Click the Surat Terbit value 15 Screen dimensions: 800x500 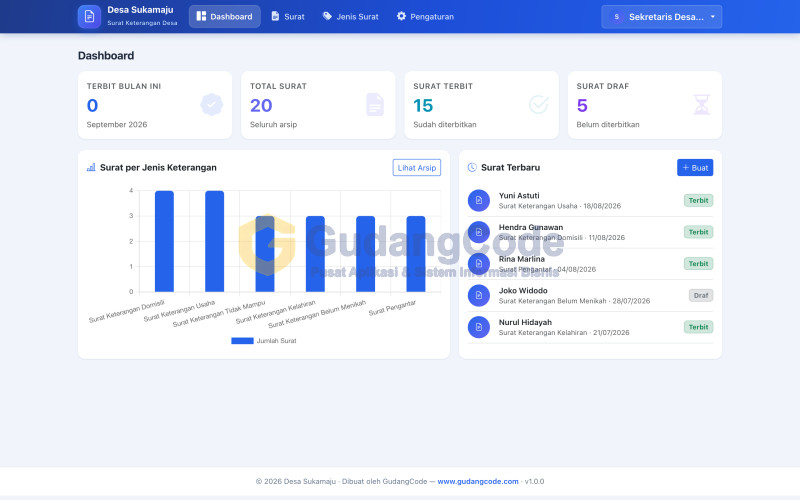[423, 106]
